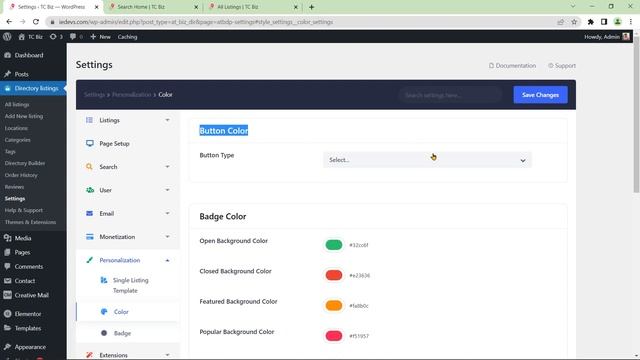Screen dimensions: 640x360
Task: Click Personalization in the breadcrumb
Action: pyautogui.click(x=131, y=95)
